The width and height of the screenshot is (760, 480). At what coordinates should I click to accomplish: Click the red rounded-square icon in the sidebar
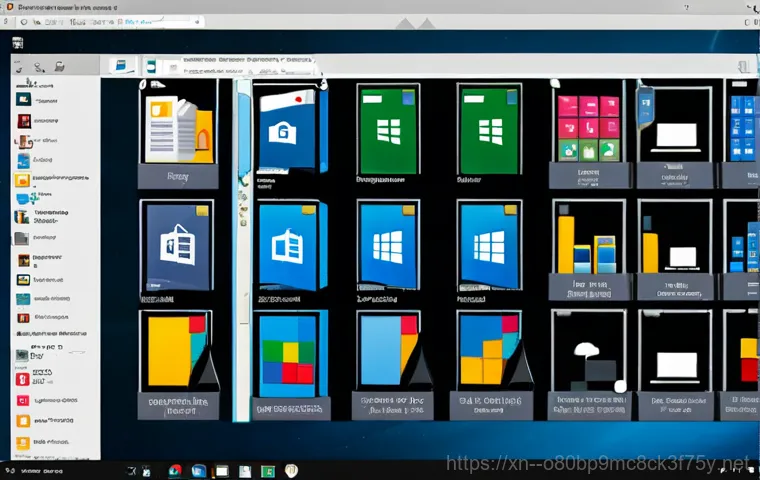(23, 379)
